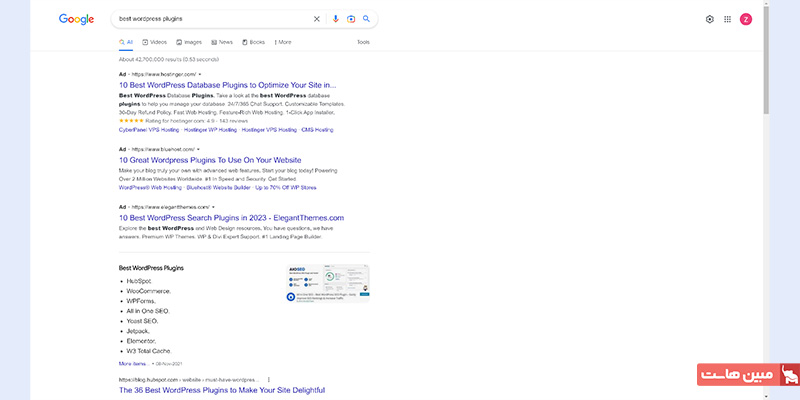Expand the bluehost.com ad dropdown arrow
The height and width of the screenshot is (400, 800).
tap(198, 149)
